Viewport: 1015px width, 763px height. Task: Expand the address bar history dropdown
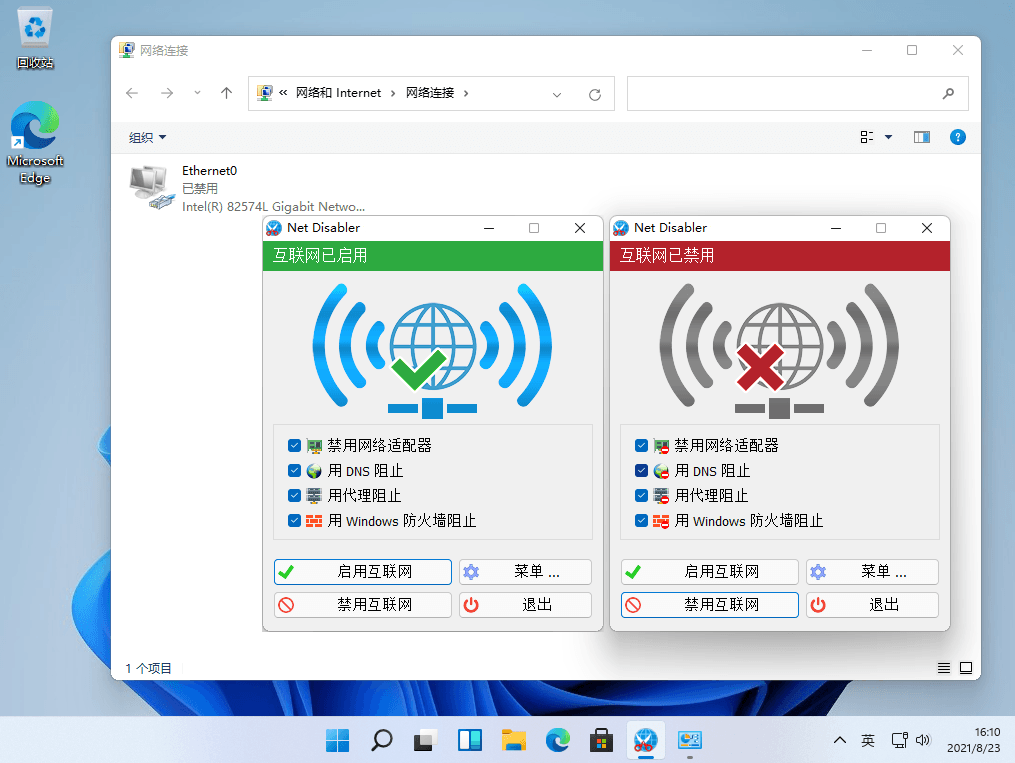coord(557,94)
